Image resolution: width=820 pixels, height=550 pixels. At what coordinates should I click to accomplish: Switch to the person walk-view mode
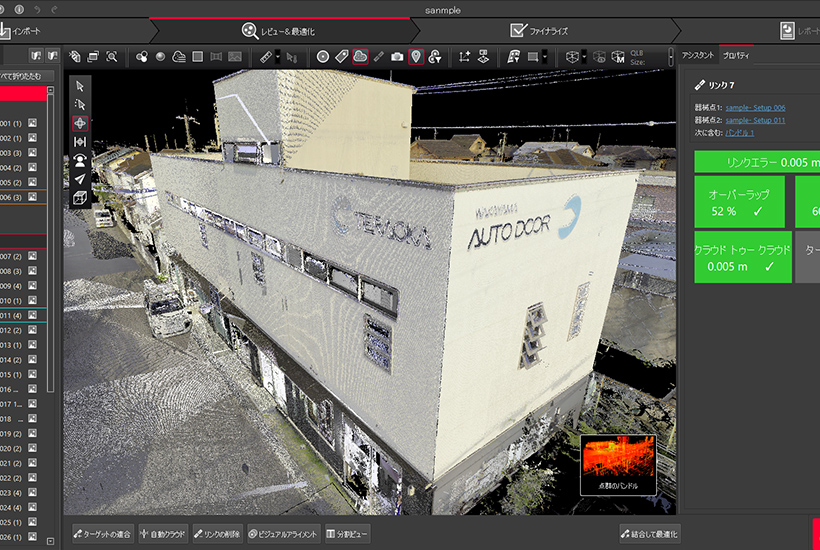[80, 161]
